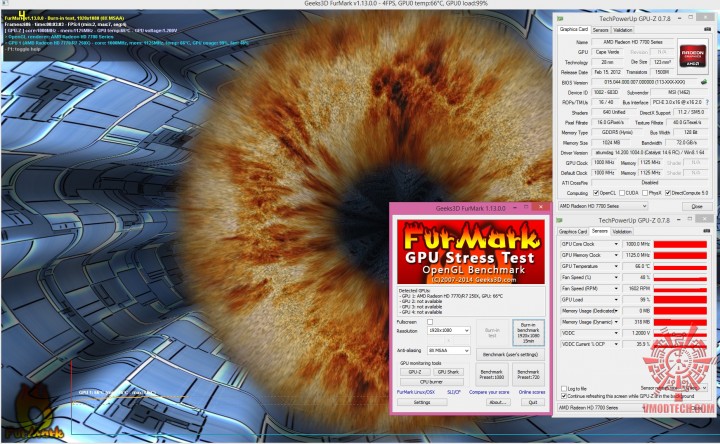Open the GPU Load sensor dropdown
720x444 pixels.
pos(616,300)
